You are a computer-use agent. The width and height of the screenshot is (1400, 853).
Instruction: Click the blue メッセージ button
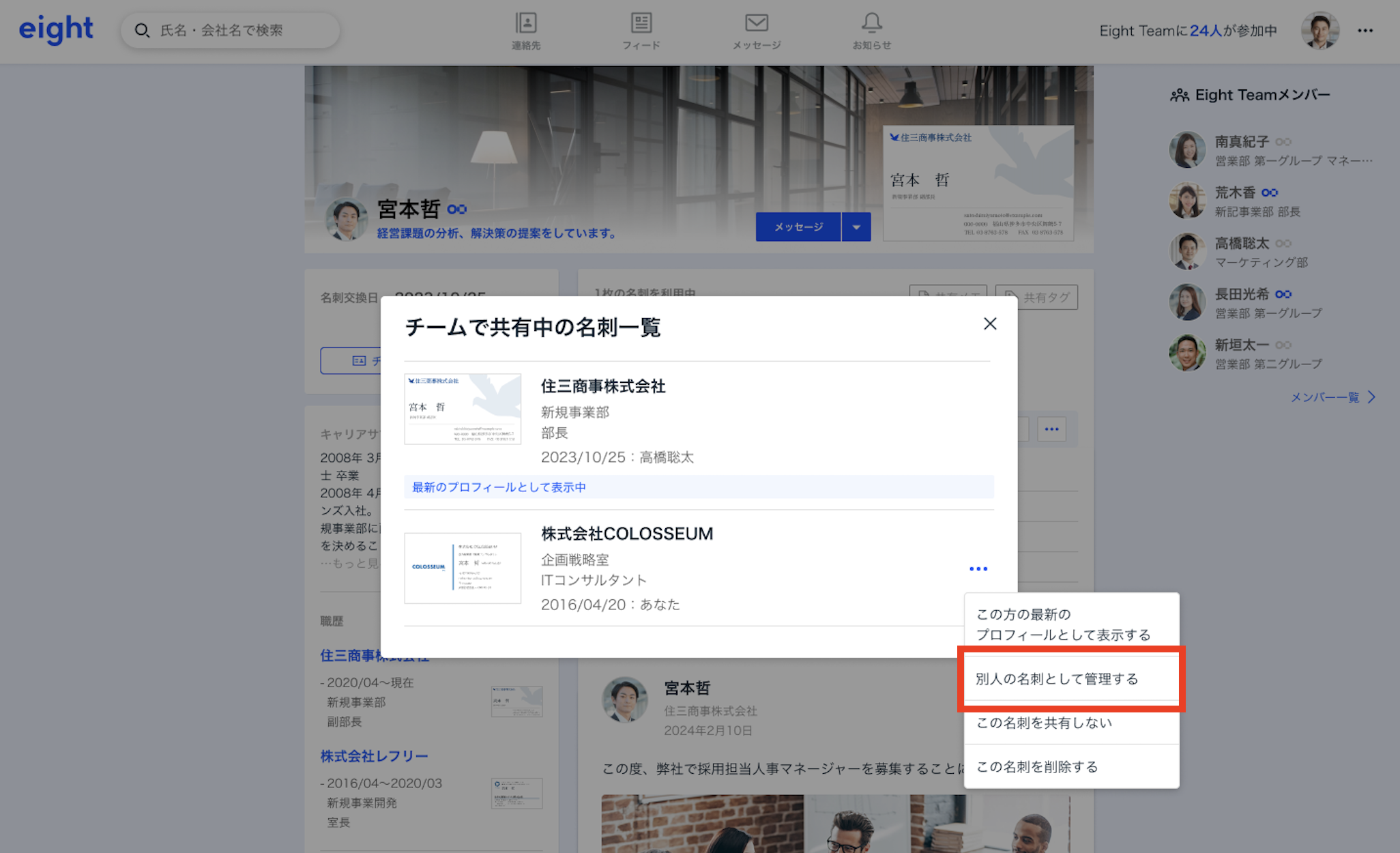click(x=798, y=227)
